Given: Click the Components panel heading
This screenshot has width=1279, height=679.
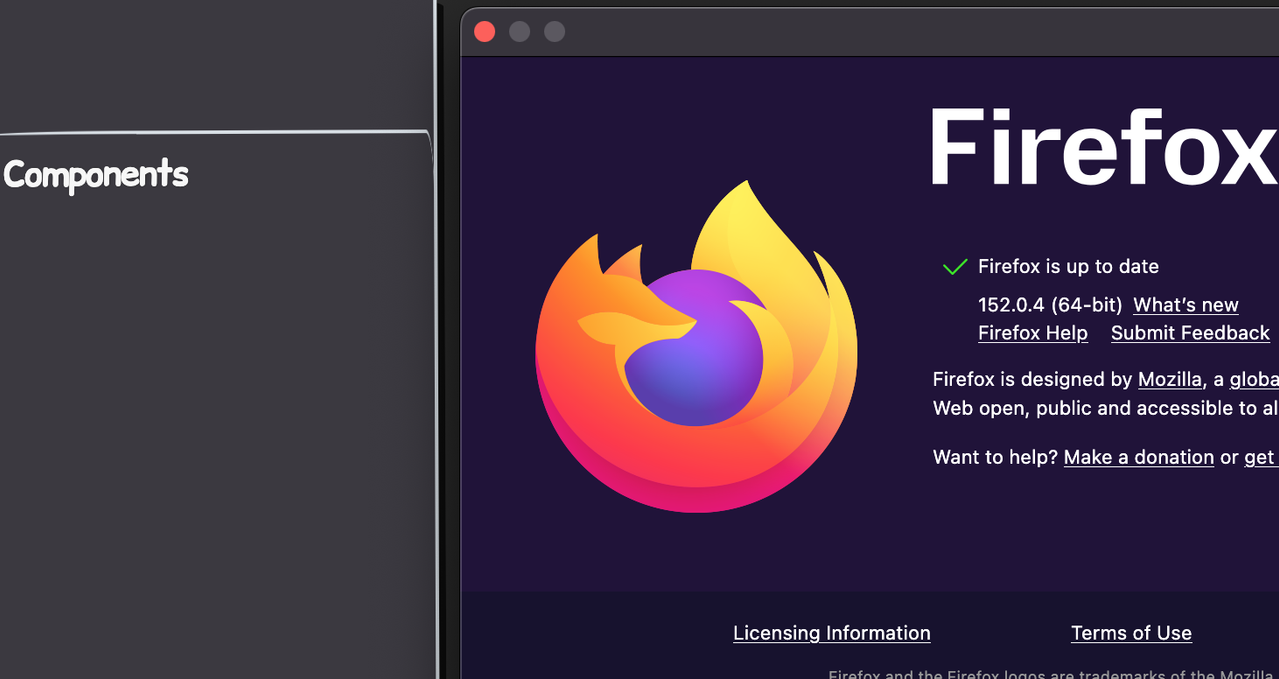Looking at the screenshot, I should tap(96, 175).
